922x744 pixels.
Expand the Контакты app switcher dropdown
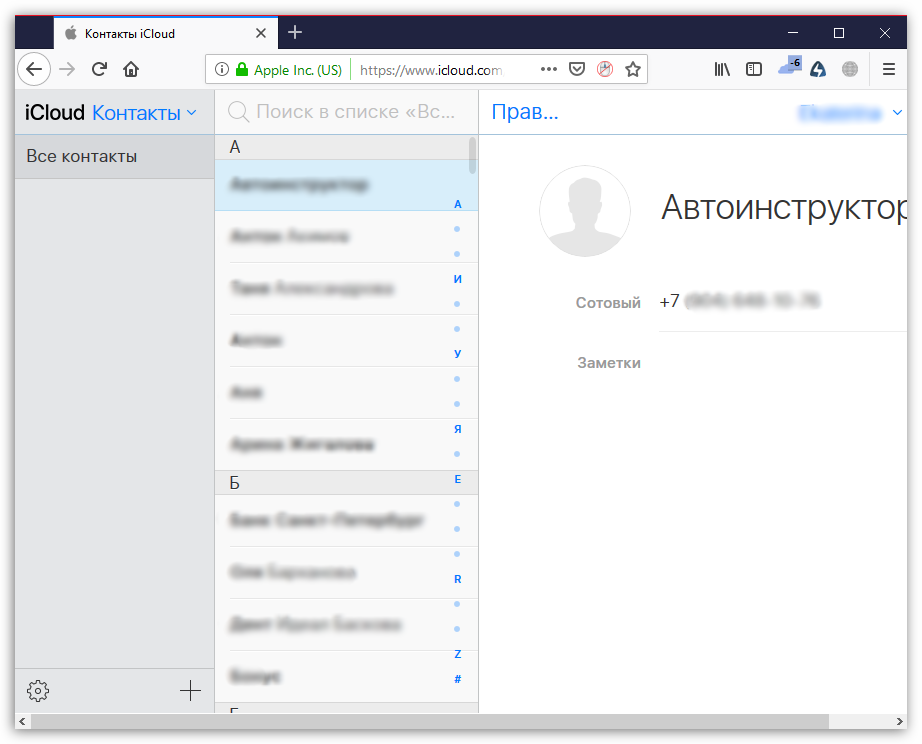(191, 112)
